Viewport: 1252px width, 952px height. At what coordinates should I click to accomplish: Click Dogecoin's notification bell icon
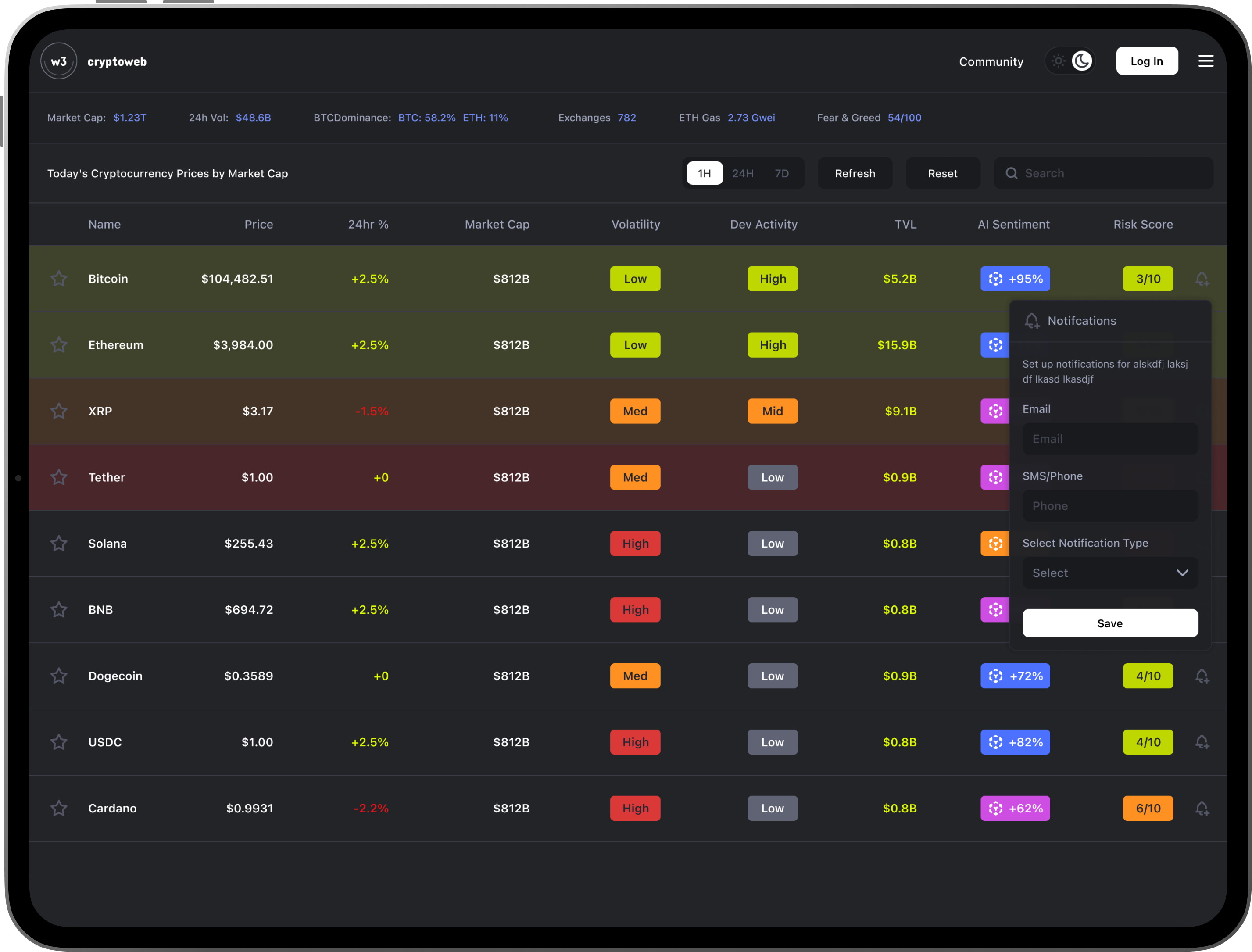[1202, 676]
